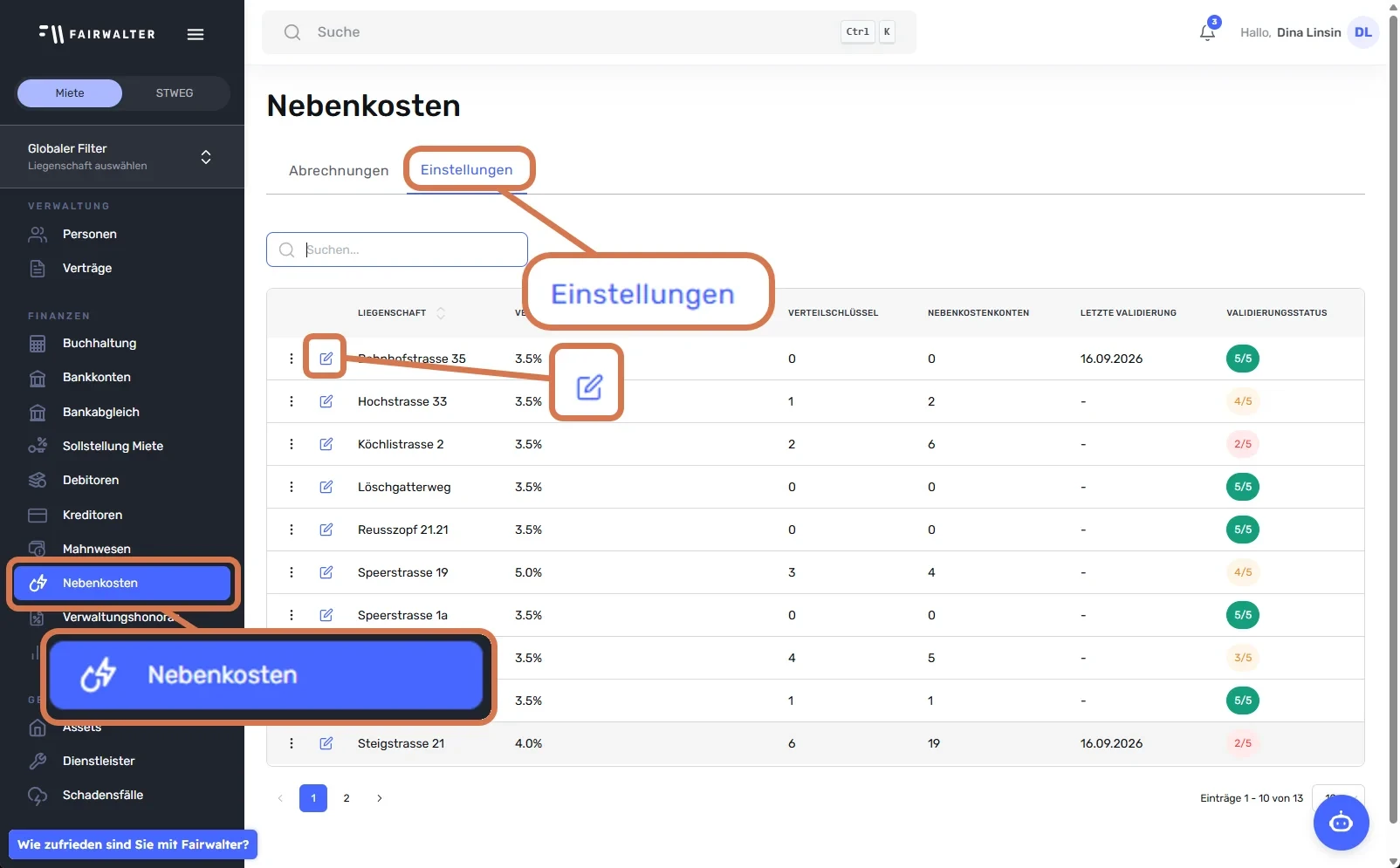Select the Speerstrasse 19 row's 4/5 status badge
The width and height of the screenshot is (1400, 868).
coord(1243,572)
